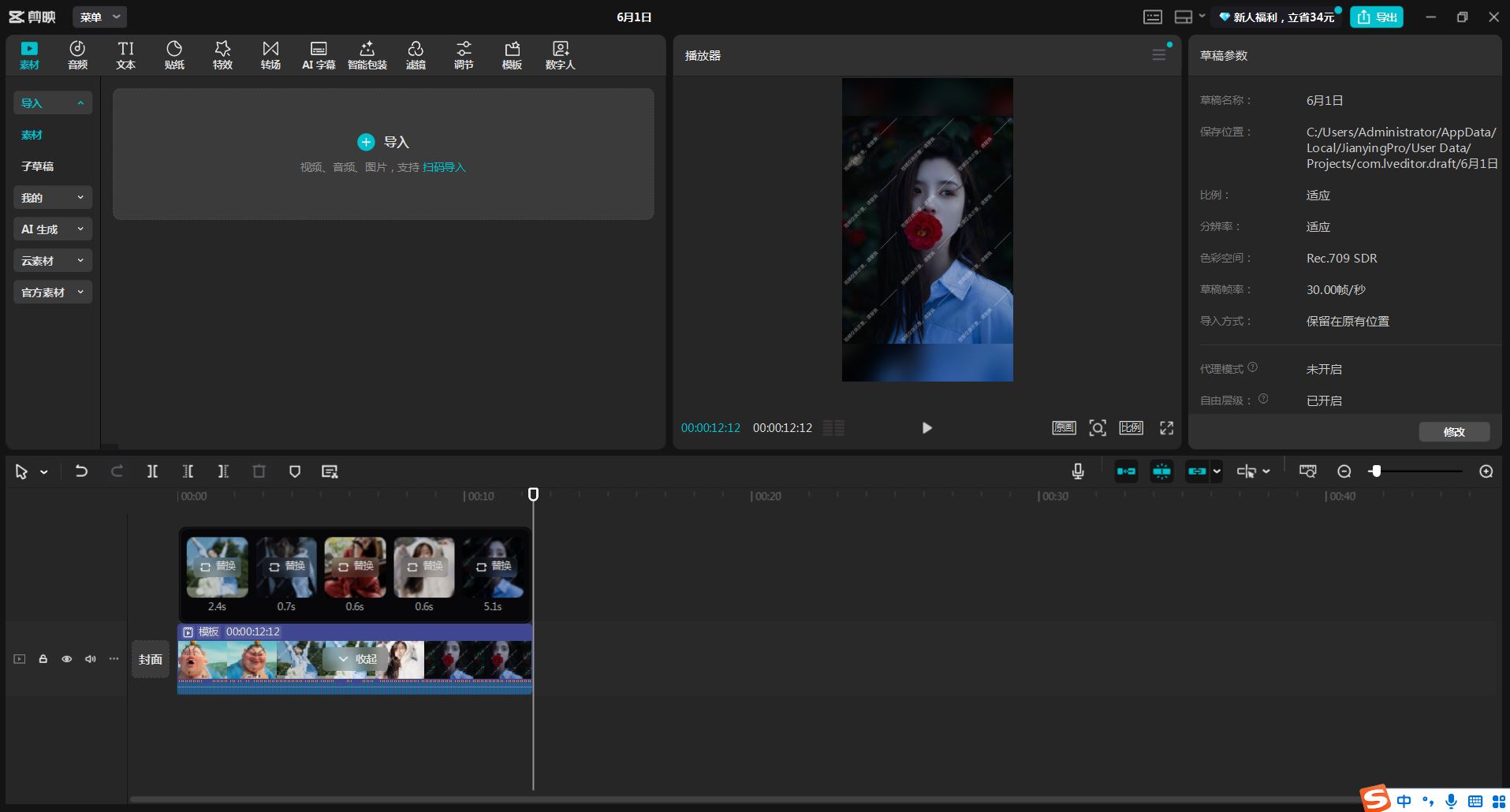This screenshot has height=812, width=1510.
Task: Replace the 5.1s template clip
Action: click(493, 566)
